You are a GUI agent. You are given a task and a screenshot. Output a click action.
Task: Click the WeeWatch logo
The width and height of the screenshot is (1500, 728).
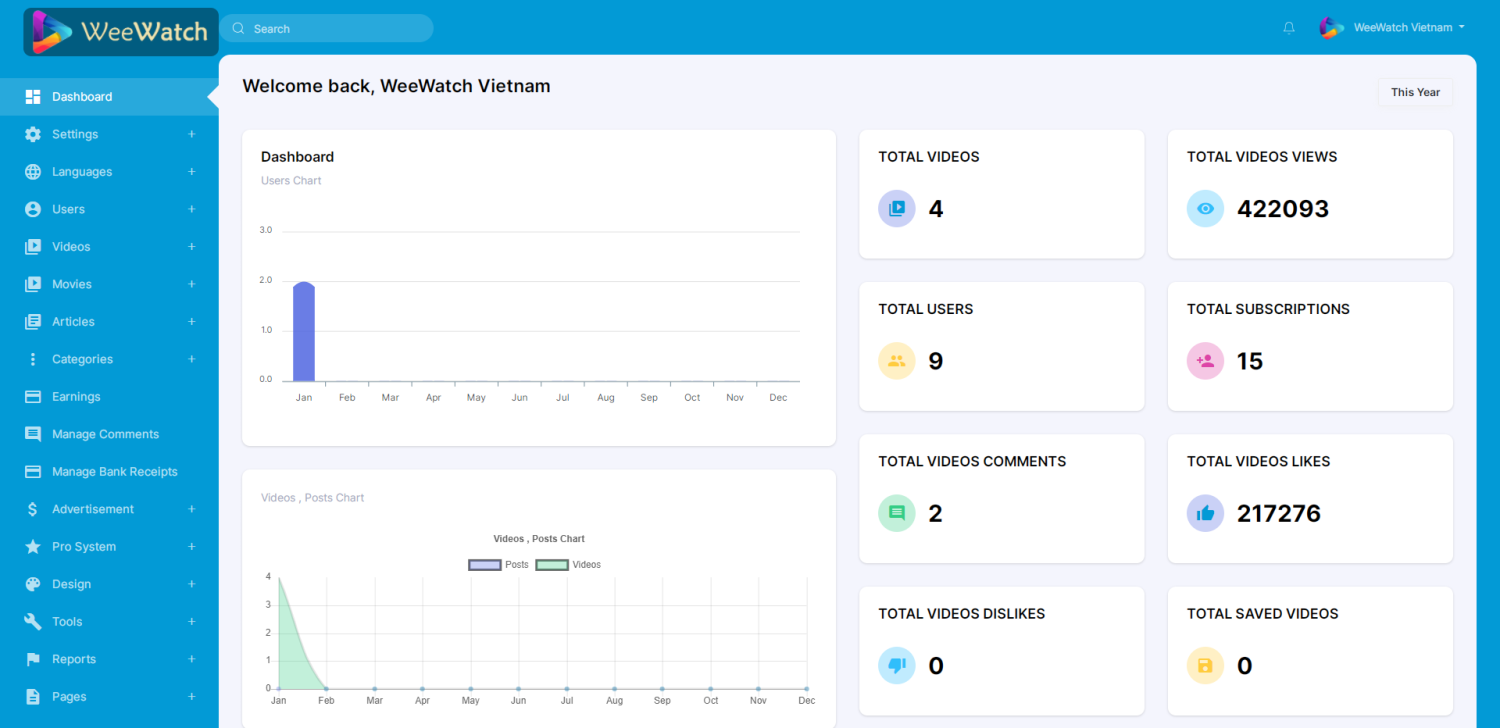pos(120,32)
